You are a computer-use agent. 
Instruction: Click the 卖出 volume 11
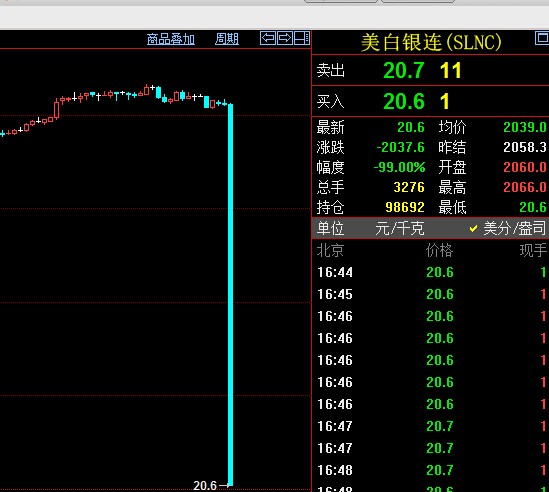click(451, 70)
